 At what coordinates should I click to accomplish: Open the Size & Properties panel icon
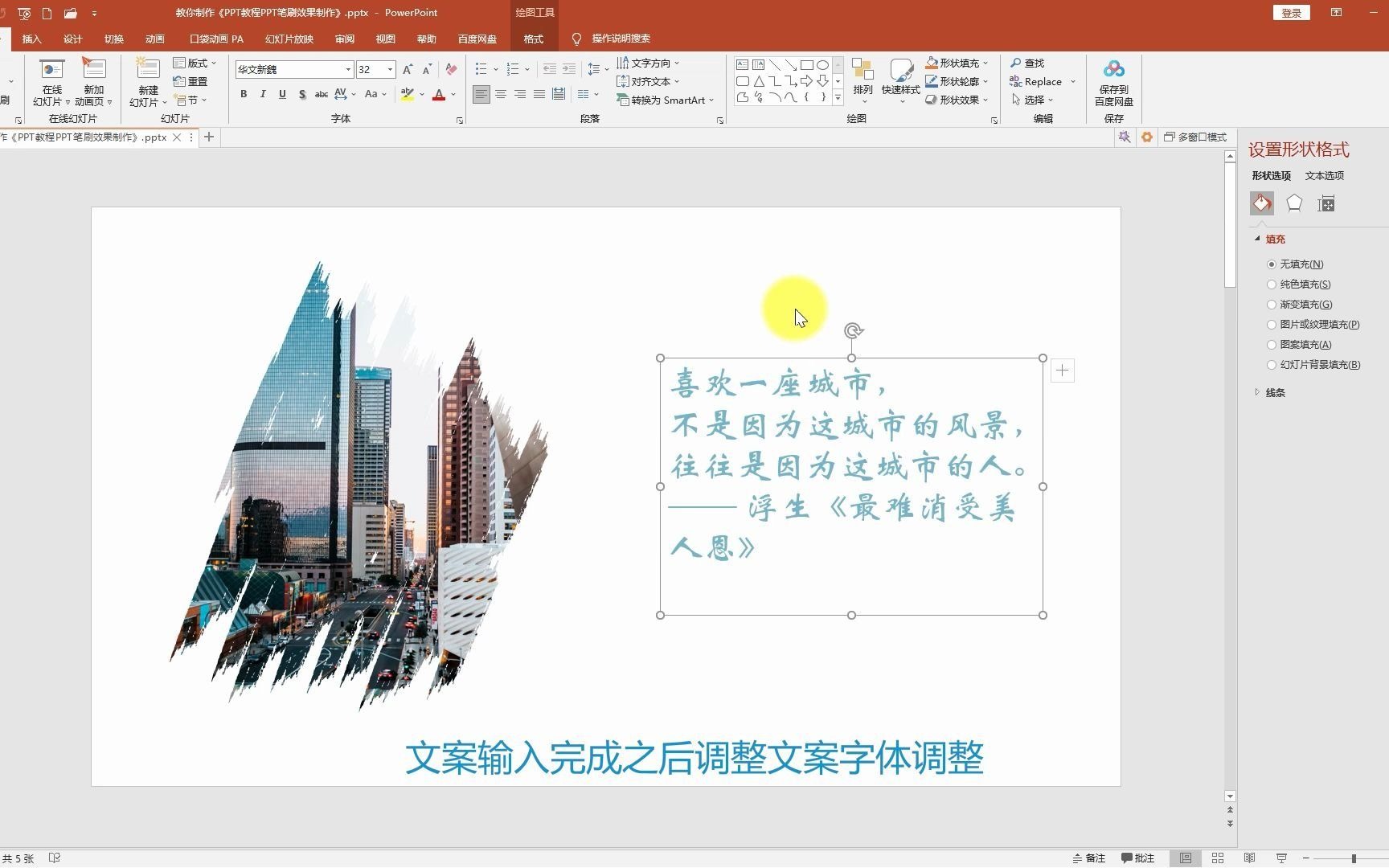1326,203
